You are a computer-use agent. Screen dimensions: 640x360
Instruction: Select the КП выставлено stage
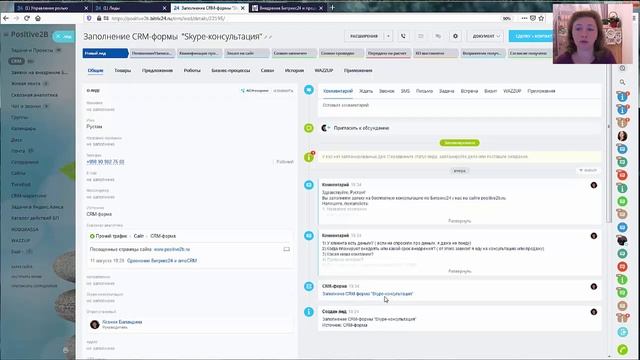[x=435, y=53]
